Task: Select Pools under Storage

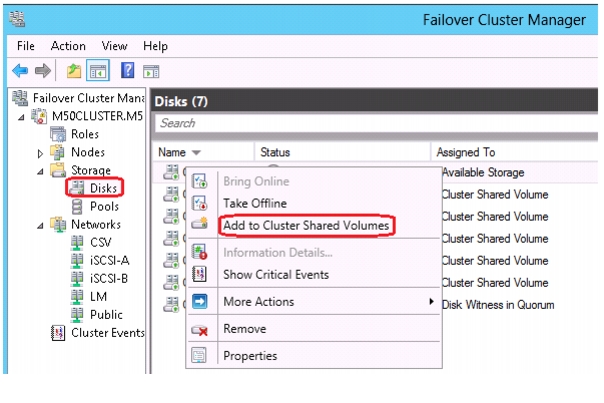Action: tap(104, 207)
